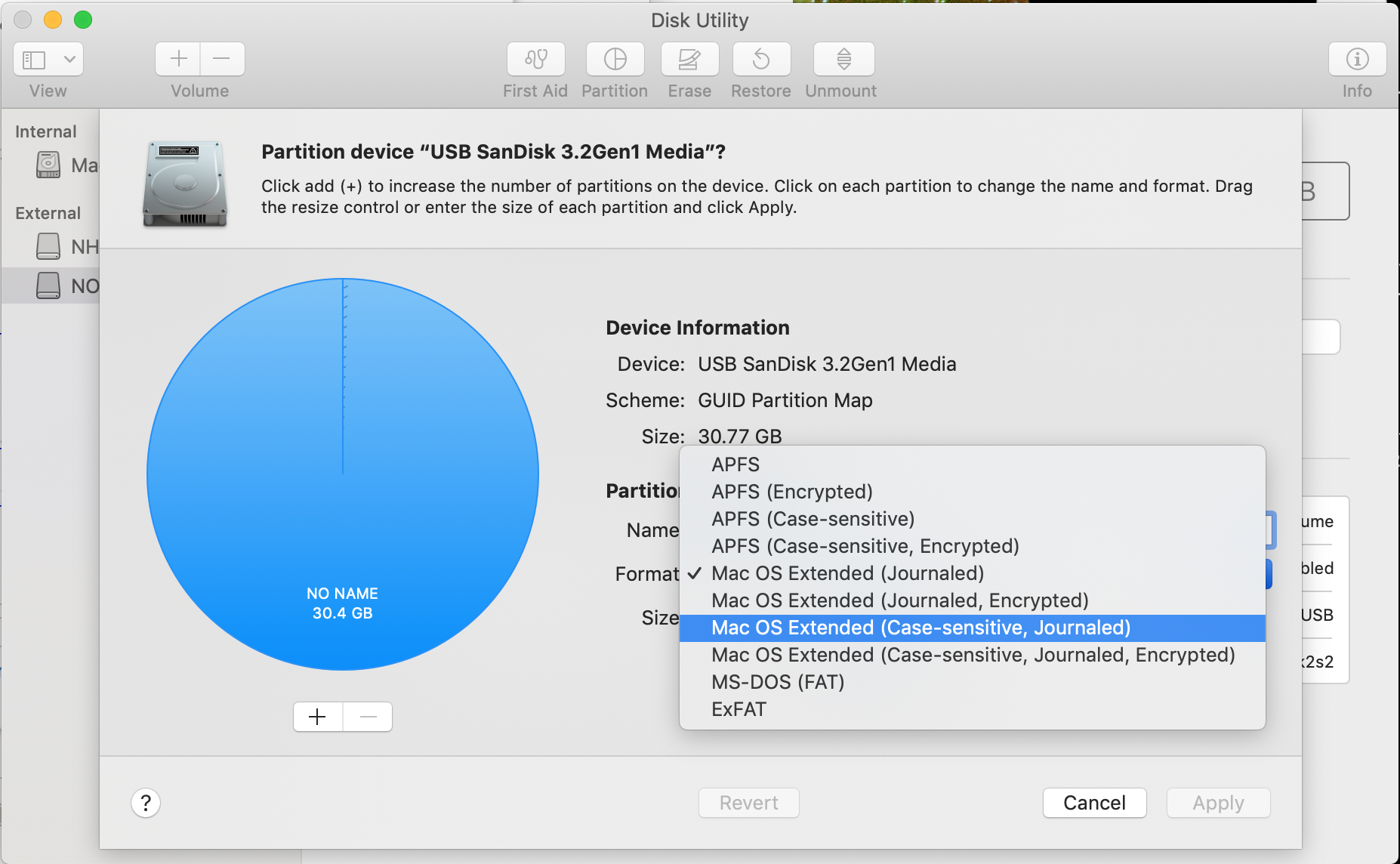Click the green zoom window button

pos(83,20)
